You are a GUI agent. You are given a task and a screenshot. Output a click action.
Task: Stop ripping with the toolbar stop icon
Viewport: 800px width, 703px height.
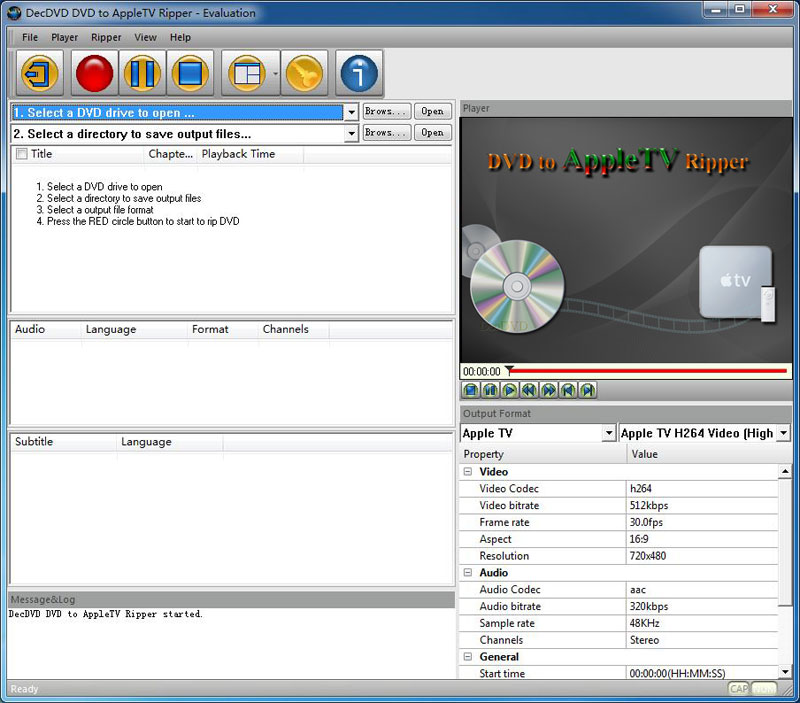point(190,73)
